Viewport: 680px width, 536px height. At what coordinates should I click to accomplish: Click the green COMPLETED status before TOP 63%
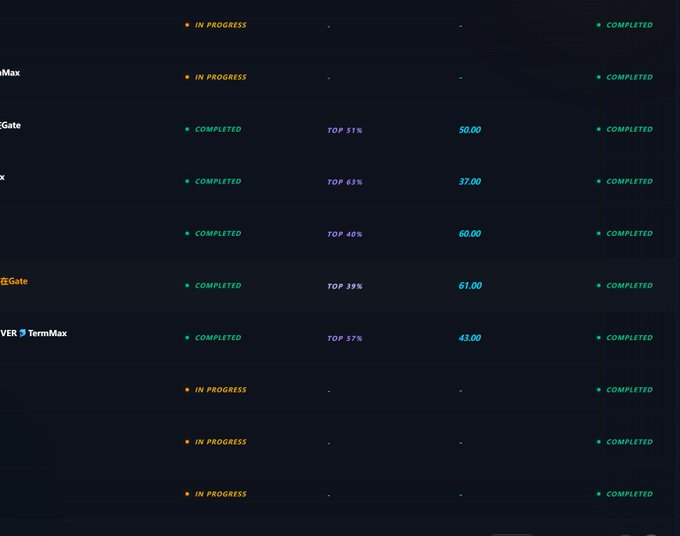213,181
